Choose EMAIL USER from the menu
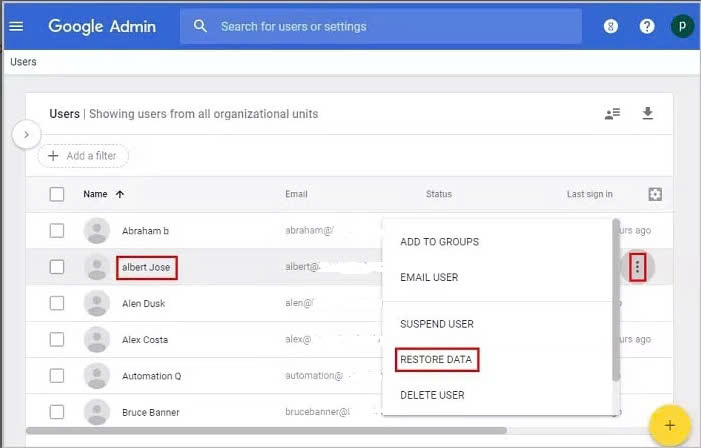The width and height of the screenshot is (701, 448). (x=429, y=277)
